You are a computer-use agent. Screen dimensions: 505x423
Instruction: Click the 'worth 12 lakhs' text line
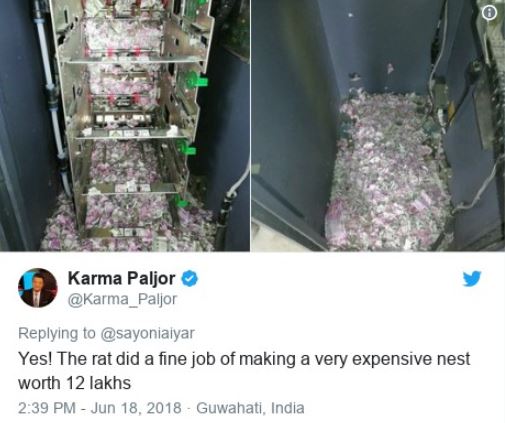(74, 383)
